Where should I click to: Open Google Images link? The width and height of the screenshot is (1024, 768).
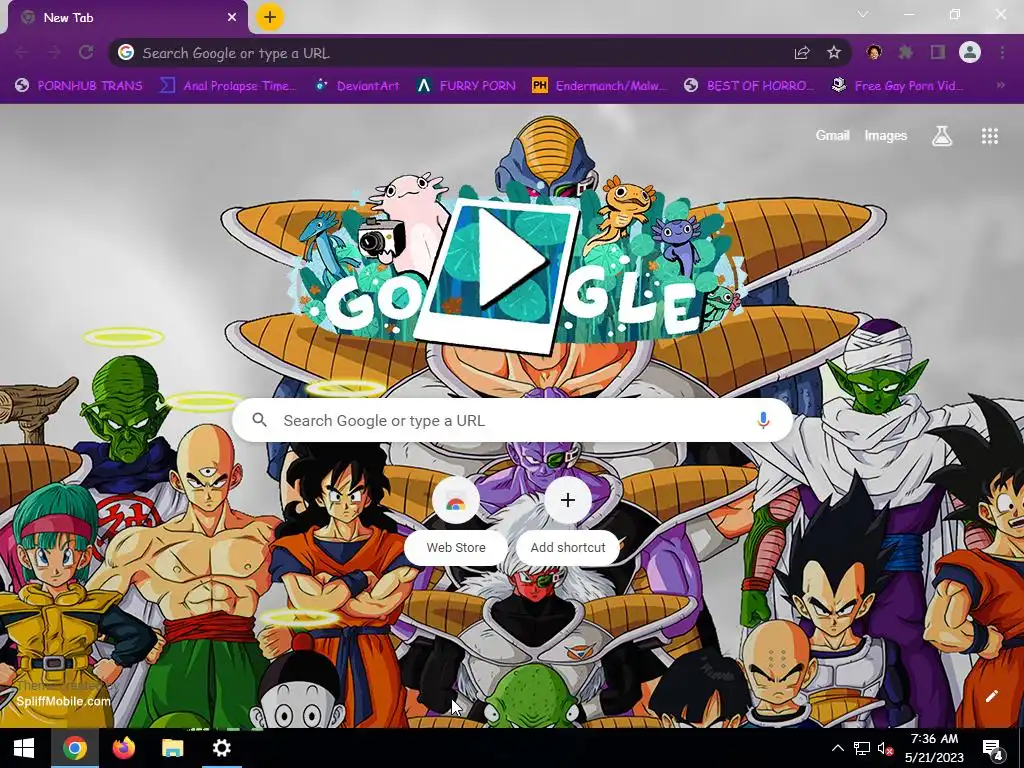coord(886,135)
